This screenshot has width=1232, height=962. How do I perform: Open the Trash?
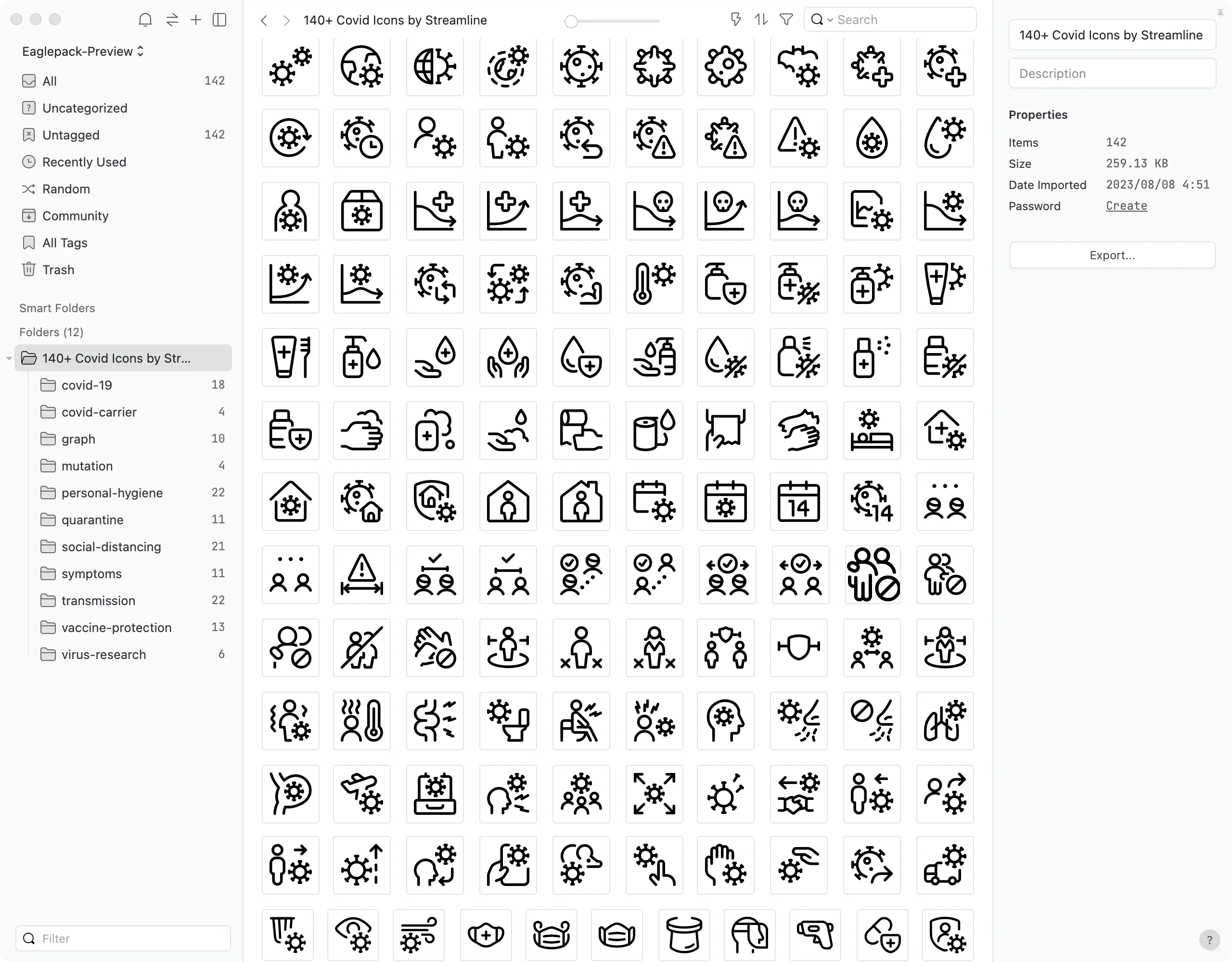pyautogui.click(x=123, y=269)
